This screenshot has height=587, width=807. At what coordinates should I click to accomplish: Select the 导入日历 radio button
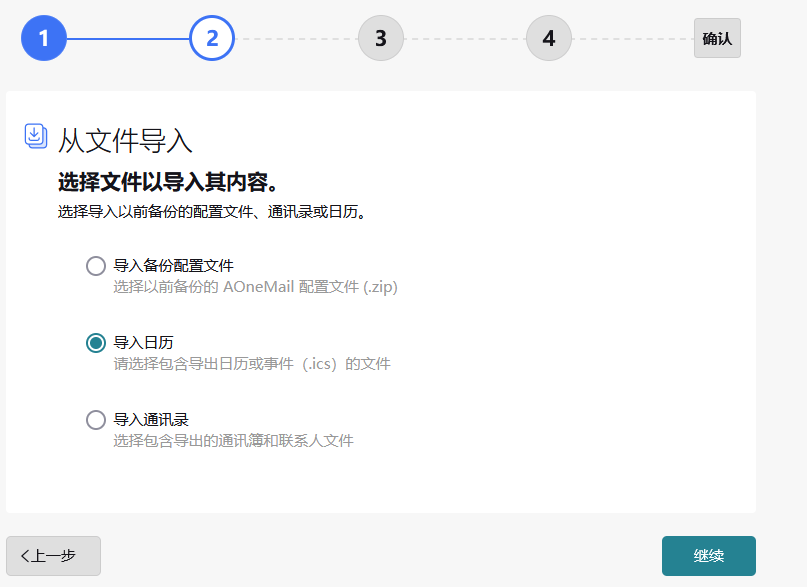[96, 343]
